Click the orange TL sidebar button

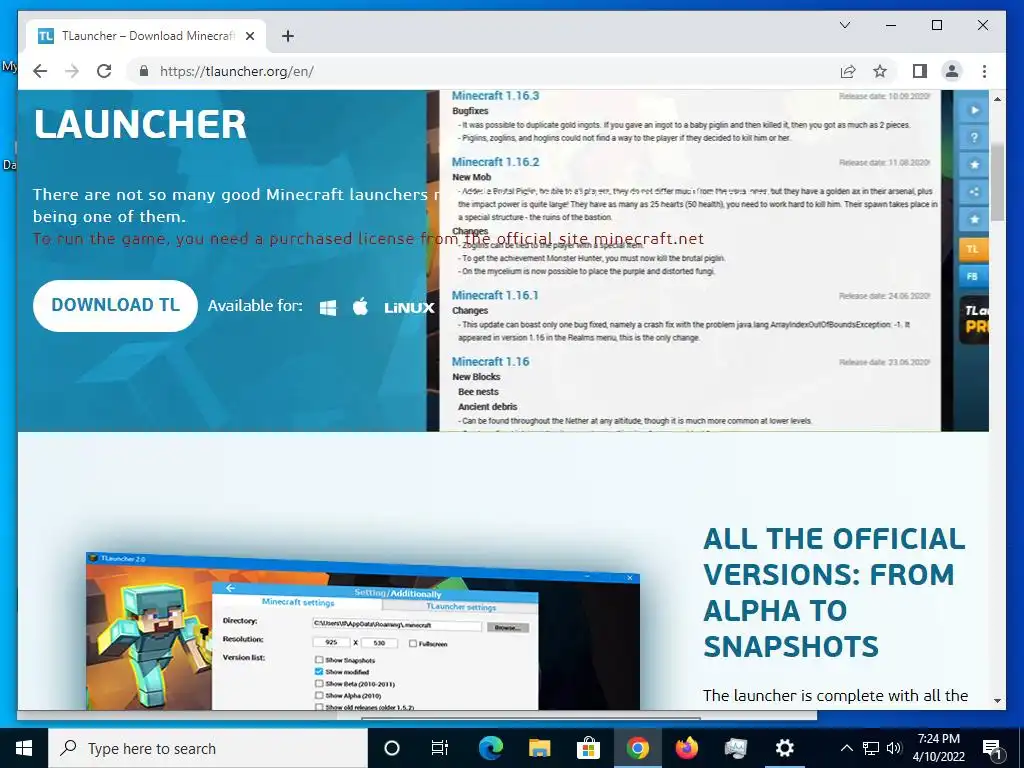pos(973,249)
